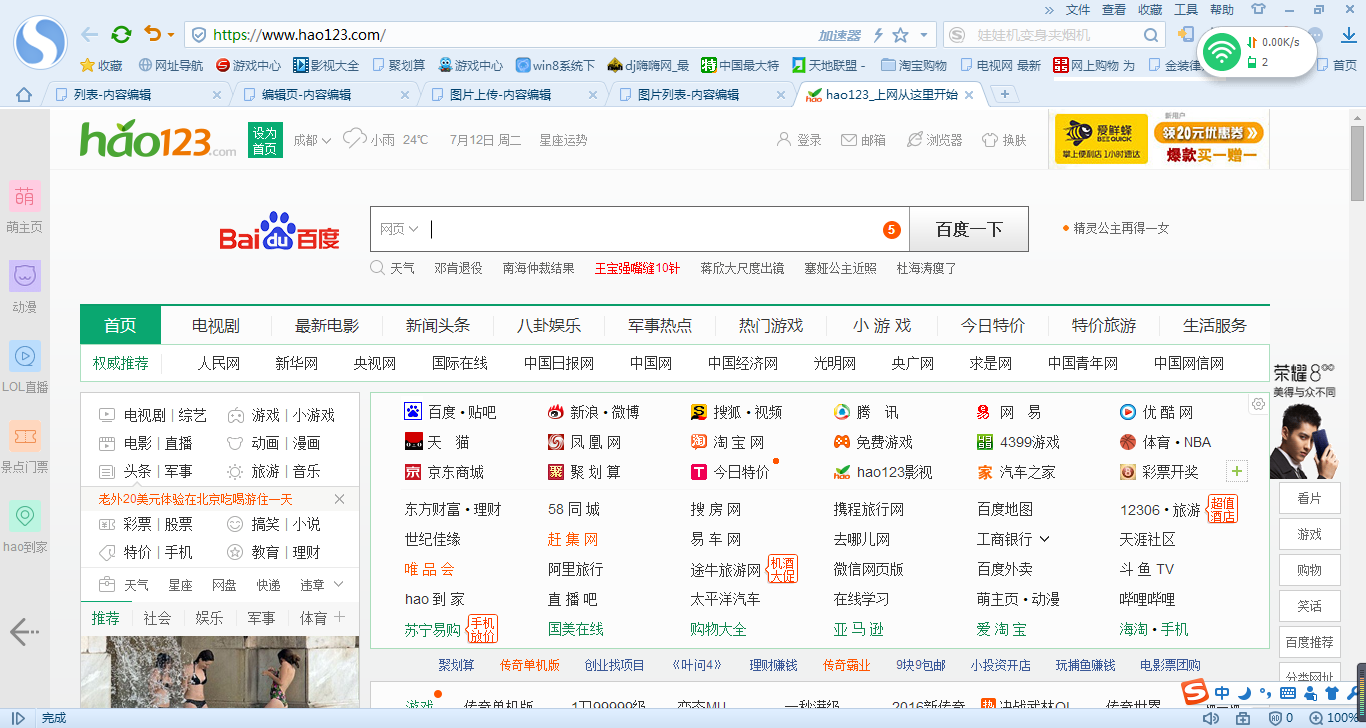Click the 登录 person icon
The image size is (1366, 728).
(x=784, y=139)
